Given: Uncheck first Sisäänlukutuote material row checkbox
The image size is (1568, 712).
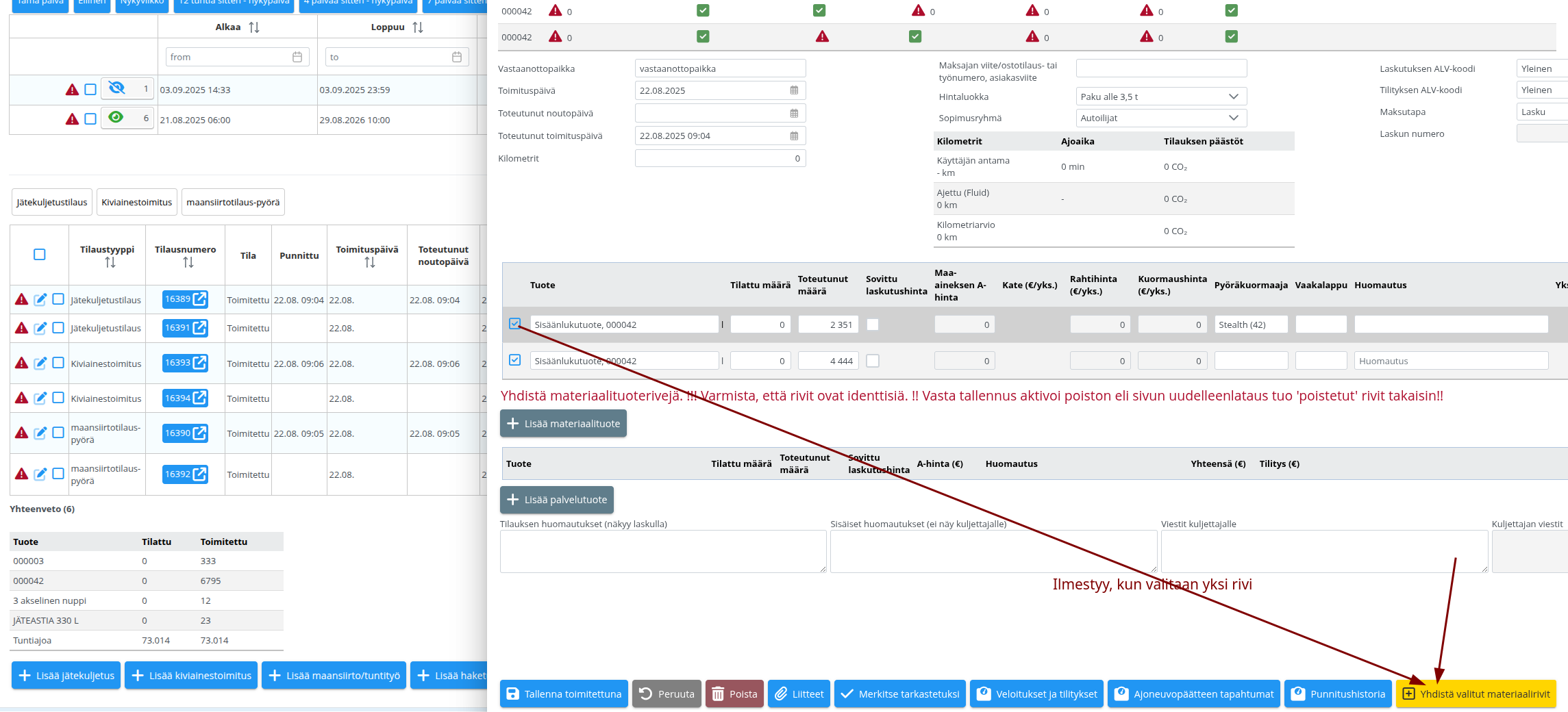Looking at the screenshot, I should coord(515,324).
